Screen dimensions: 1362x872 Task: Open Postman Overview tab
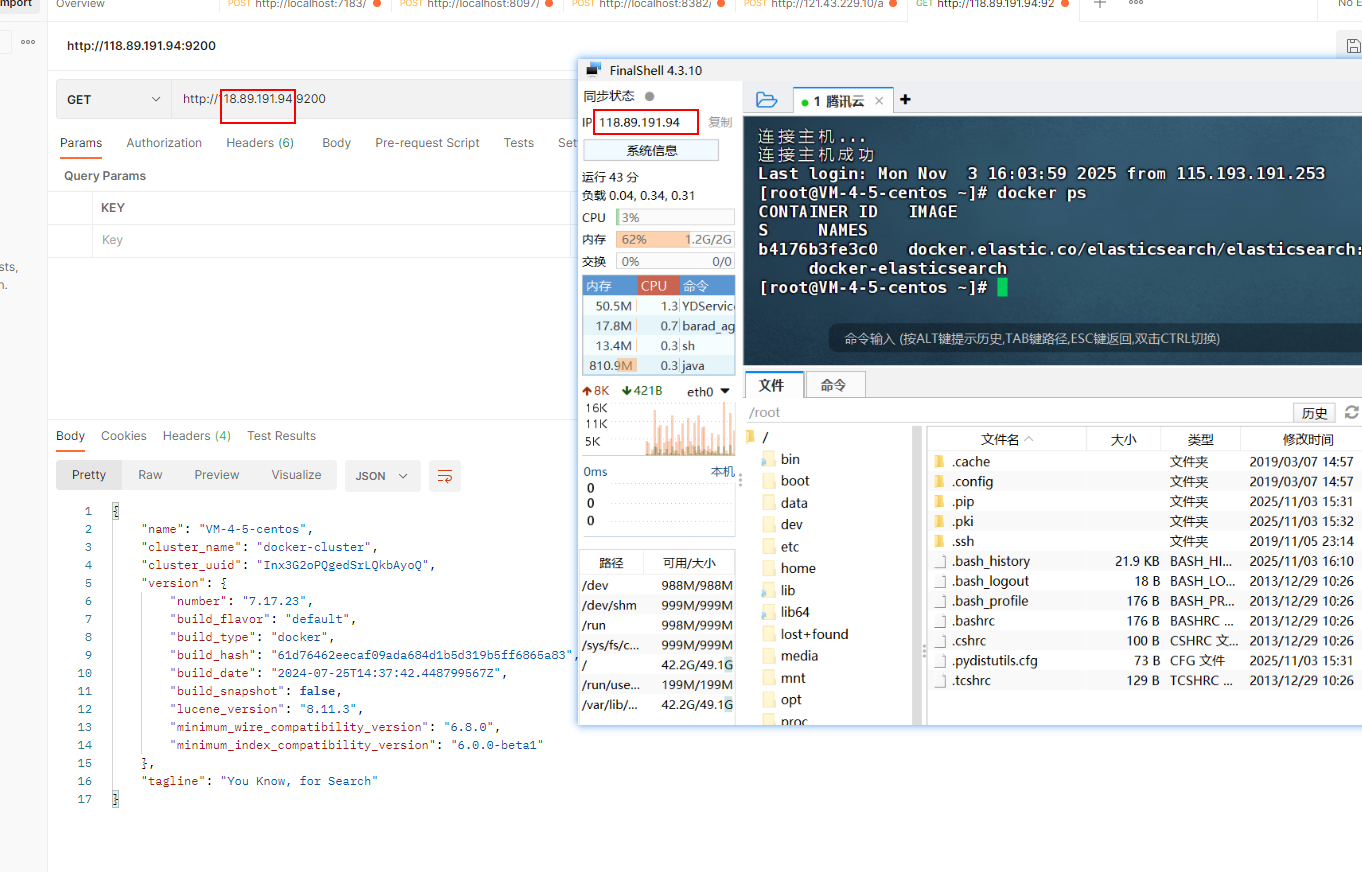click(x=80, y=4)
